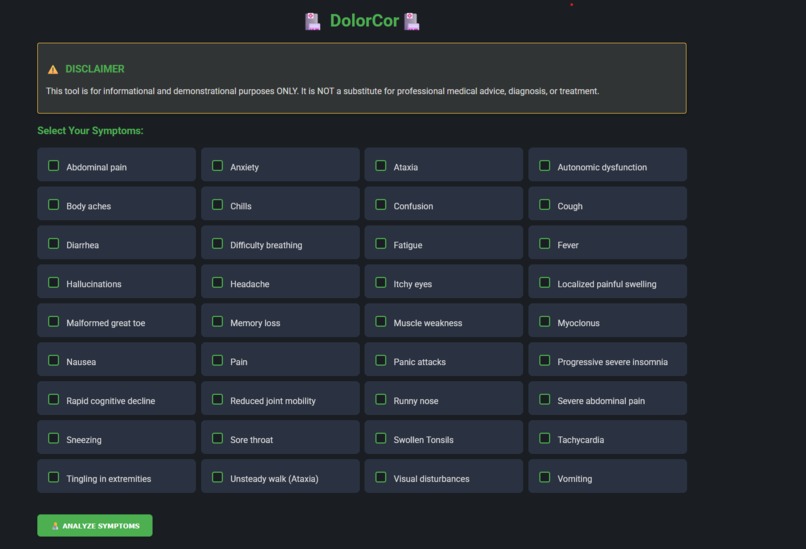Check the Headache checkbox

pyautogui.click(x=217, y=282)
